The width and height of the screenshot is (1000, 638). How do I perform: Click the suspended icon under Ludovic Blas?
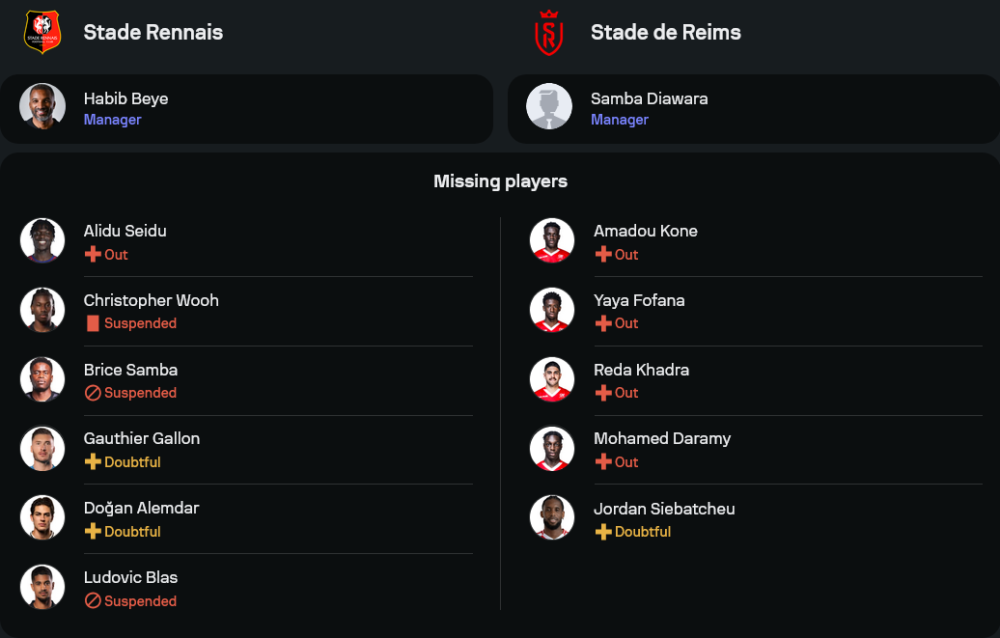coord(93,601)
